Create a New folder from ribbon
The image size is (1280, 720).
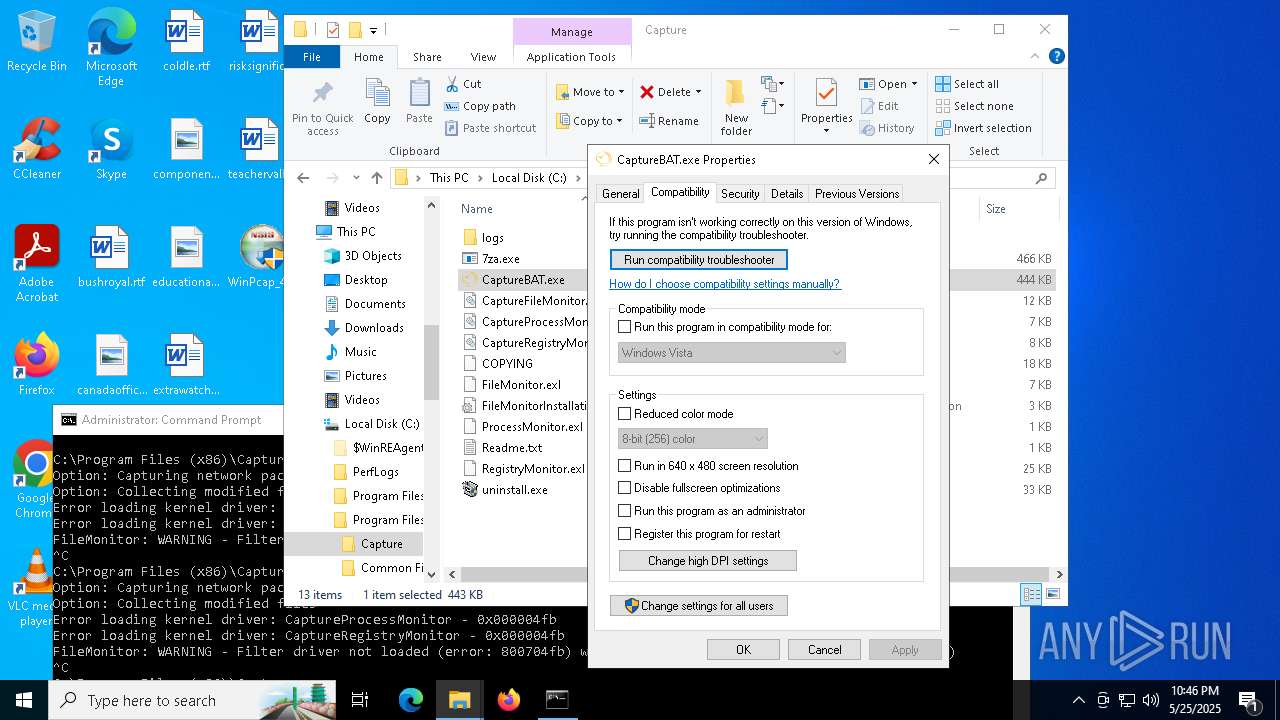(736, 108)
